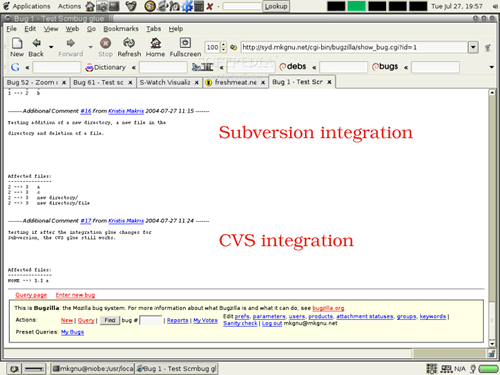Collapse the Google search field chevron
This screenshot has width=500, height=375.
[27, 68]
